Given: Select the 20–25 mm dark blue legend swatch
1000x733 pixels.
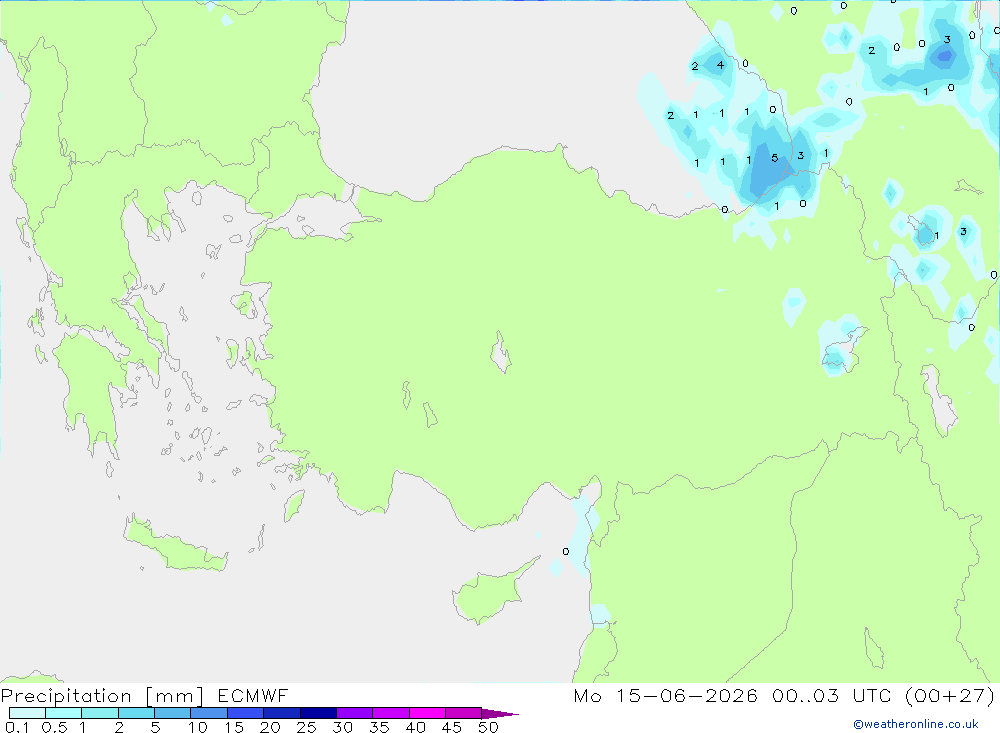Looking at the screenshot, I should coord(281,713).
